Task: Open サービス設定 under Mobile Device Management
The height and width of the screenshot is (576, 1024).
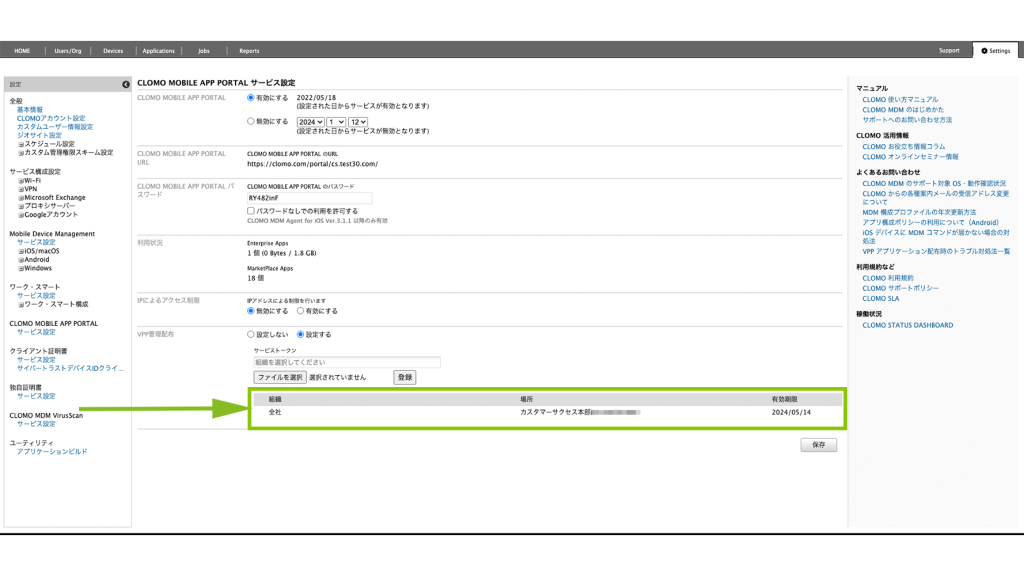Action: coord(37,242)
